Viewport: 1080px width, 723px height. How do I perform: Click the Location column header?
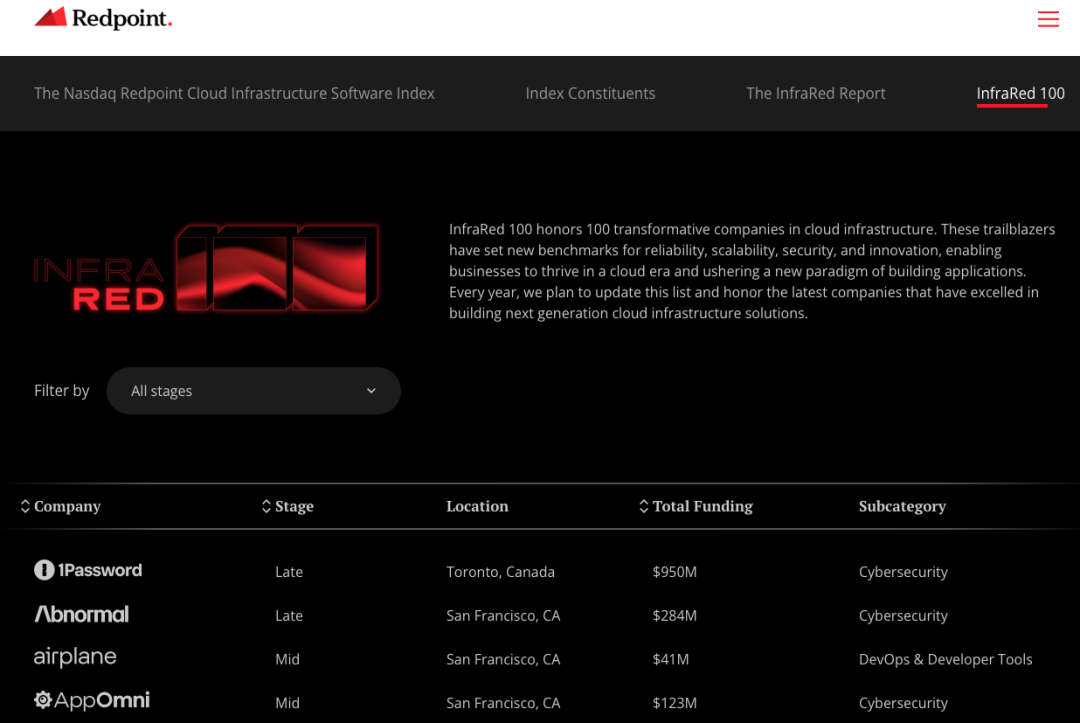[x=477, y=506]
